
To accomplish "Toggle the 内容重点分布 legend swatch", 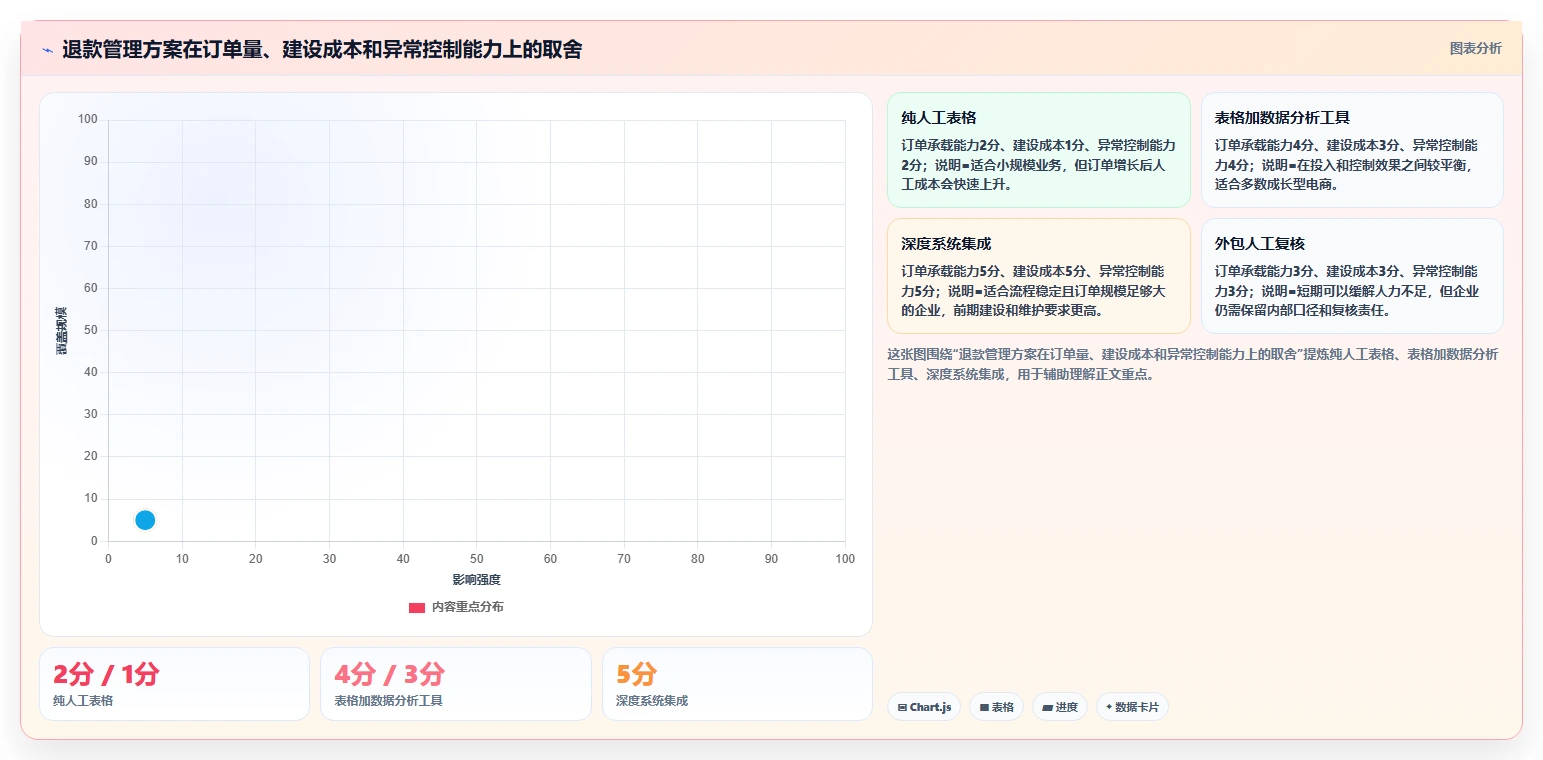I will click(417, 607).
